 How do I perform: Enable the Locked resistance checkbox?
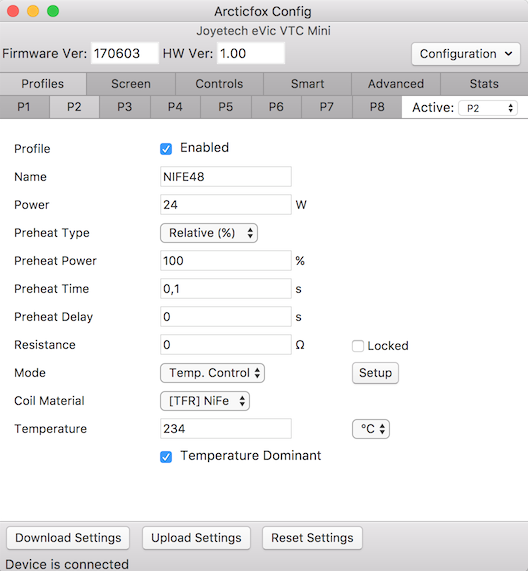pos(358,346)
